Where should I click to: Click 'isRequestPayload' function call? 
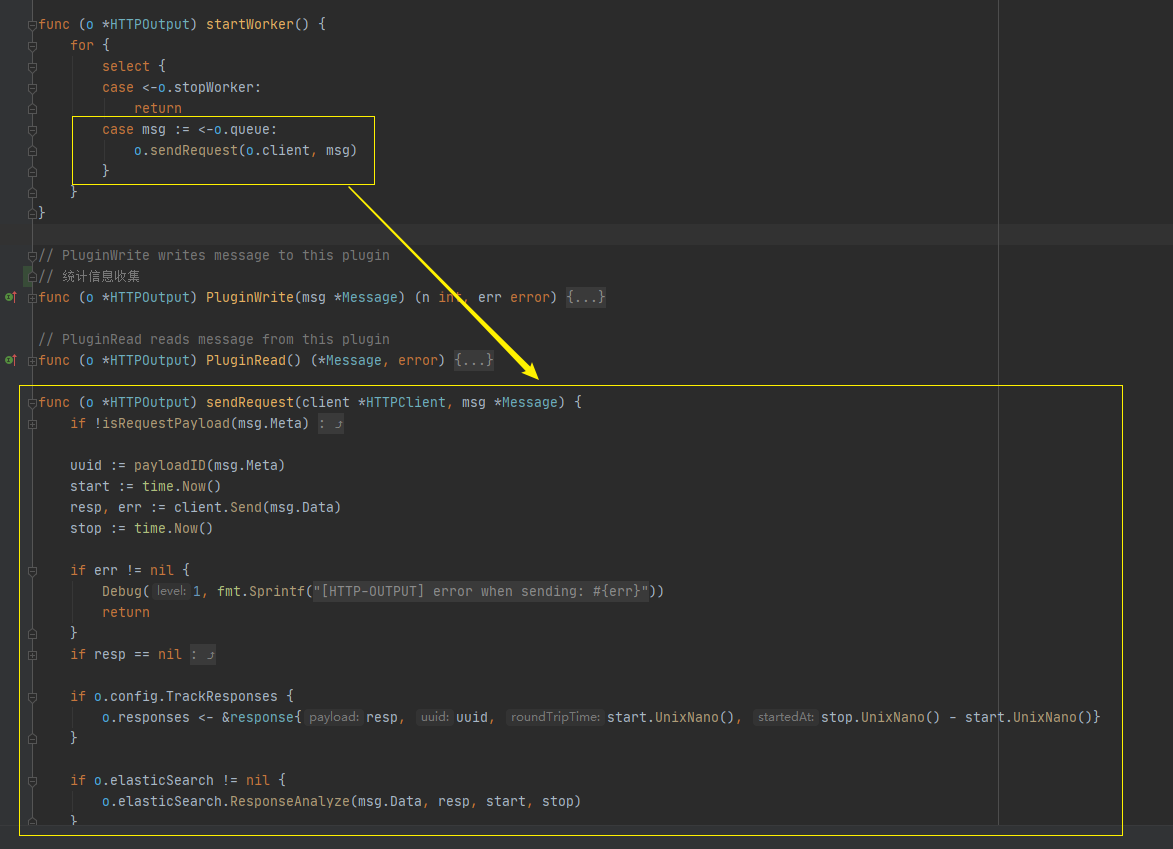tap(166, 423)
